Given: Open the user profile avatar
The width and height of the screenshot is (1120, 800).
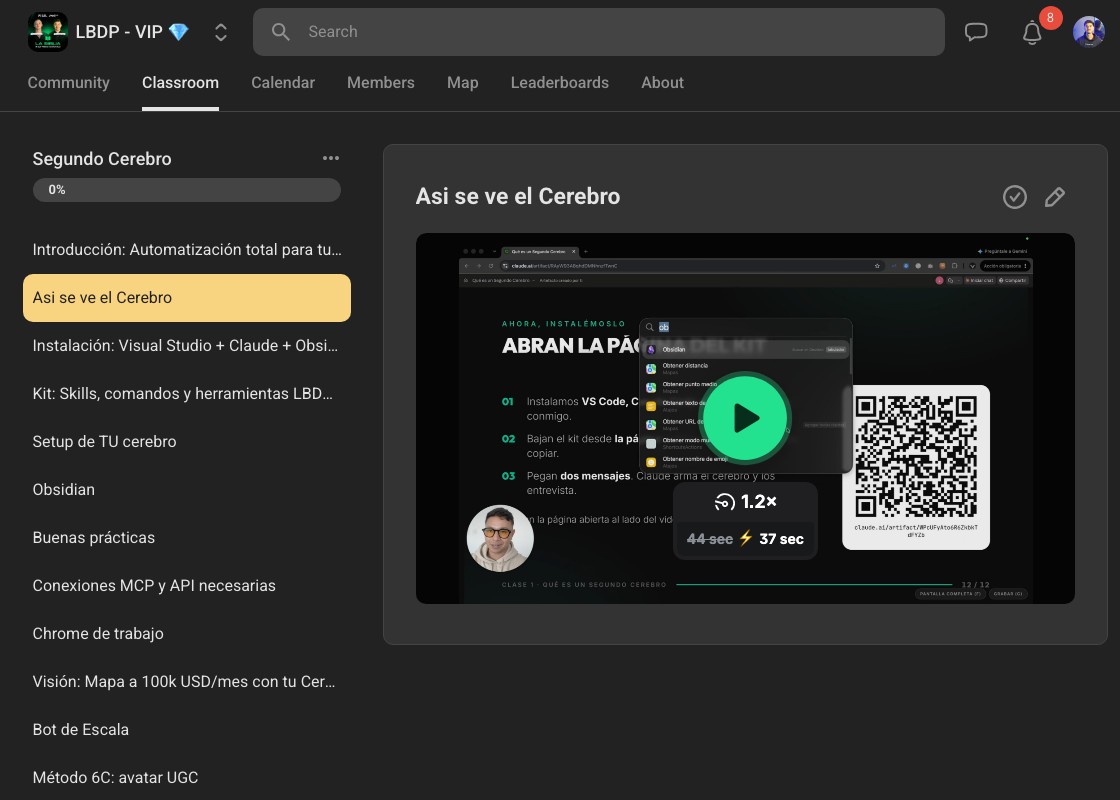Looking at the screenshot, I should [1089, 31].
